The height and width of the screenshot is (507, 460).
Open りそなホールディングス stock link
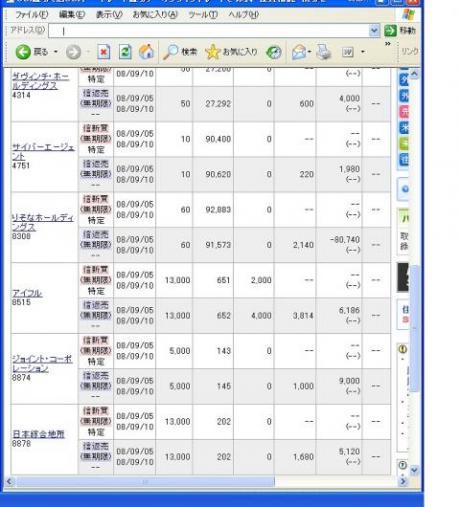point(43,222)
